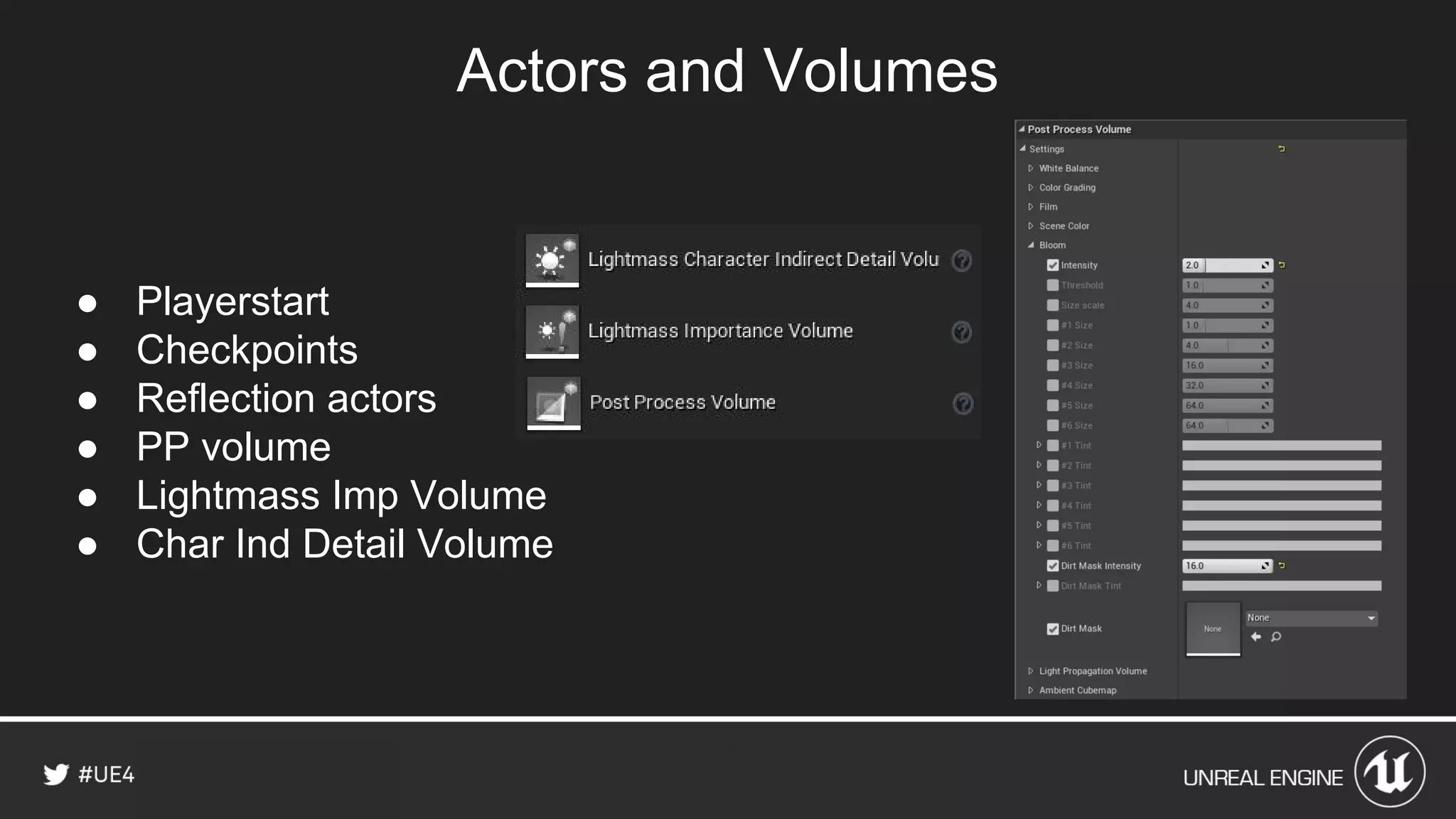The height and width of the screenshot is (819, 1456).
Task: Reset Dirt Mask Intensity to default
Action: (x=1282, y=566)
